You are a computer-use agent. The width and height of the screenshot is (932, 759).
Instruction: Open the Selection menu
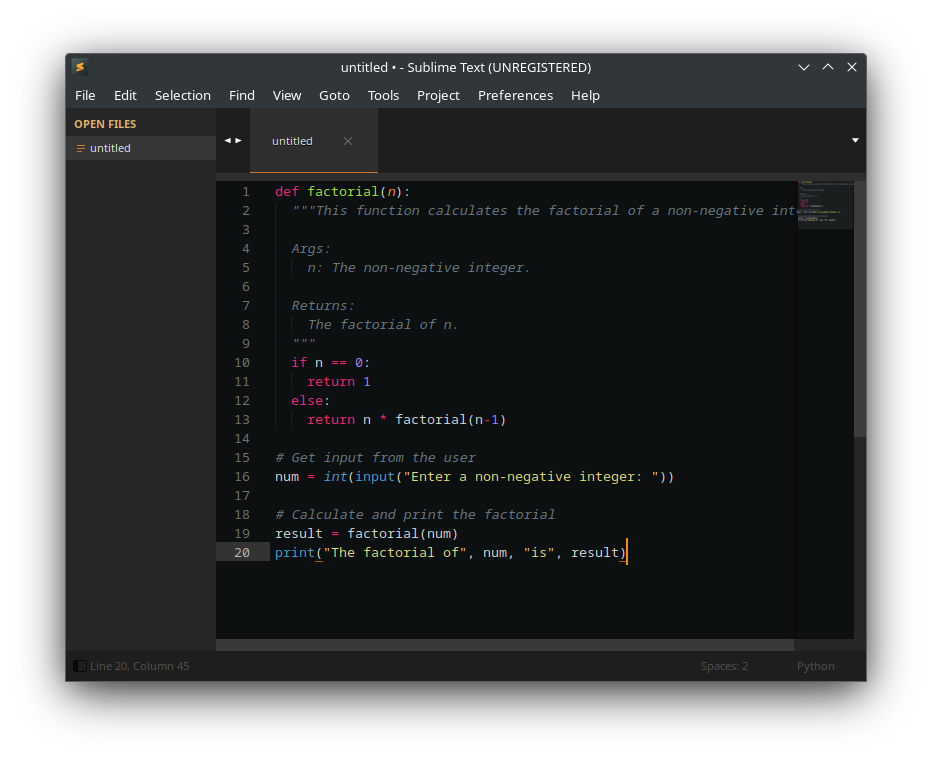coord(183,95)
